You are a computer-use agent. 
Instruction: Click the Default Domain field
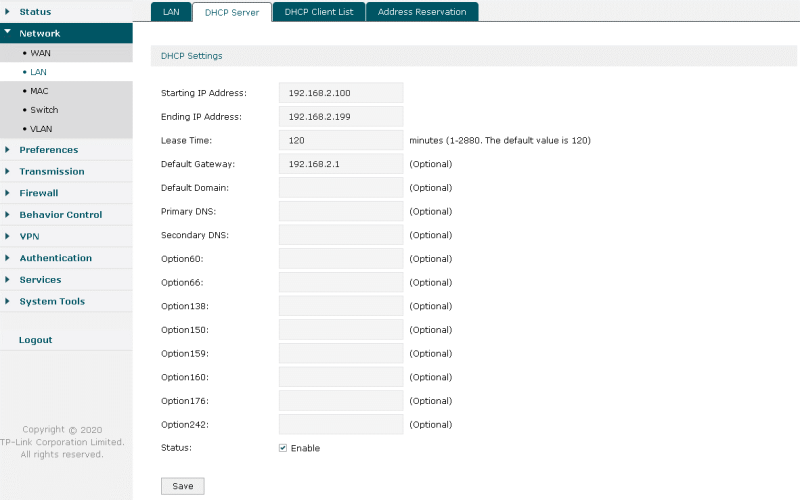click(341, 188)
